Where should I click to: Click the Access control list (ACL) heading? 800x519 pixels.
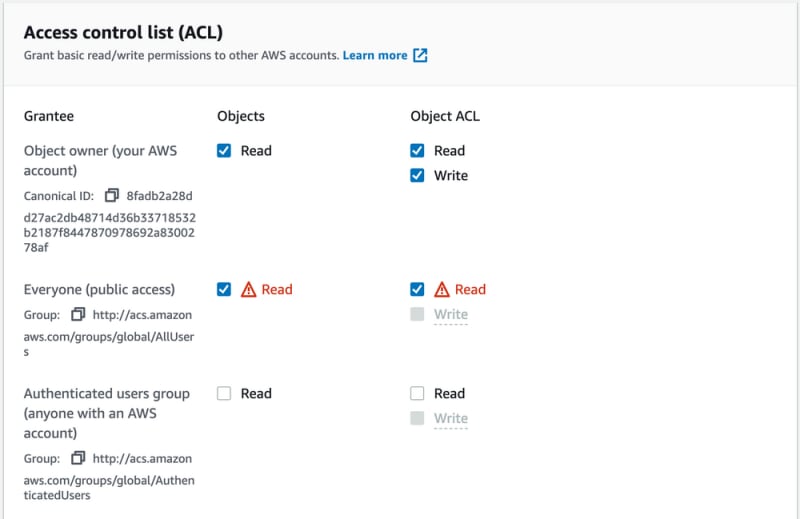pyautogui.click(x=123, y=32)
